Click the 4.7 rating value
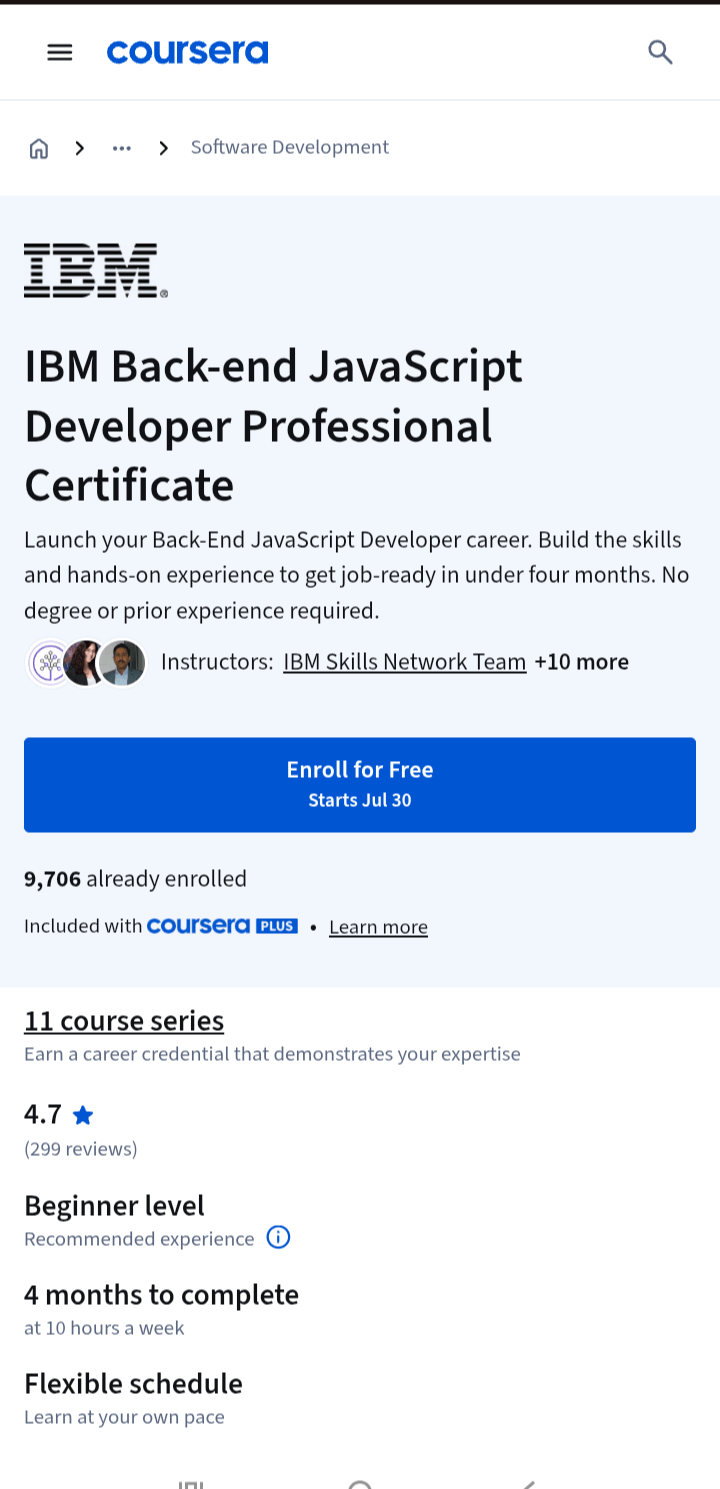 pos(43,1114)
